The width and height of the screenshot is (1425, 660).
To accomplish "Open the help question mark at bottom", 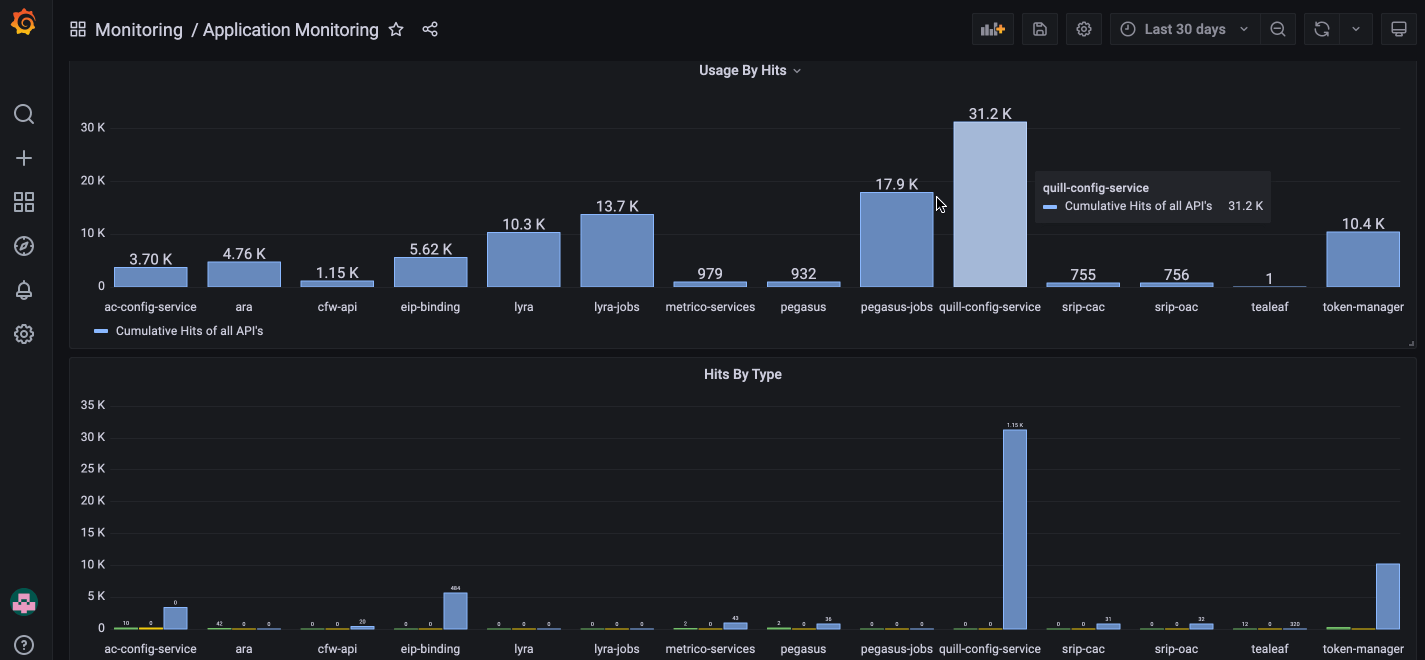I will coord(23,644).
